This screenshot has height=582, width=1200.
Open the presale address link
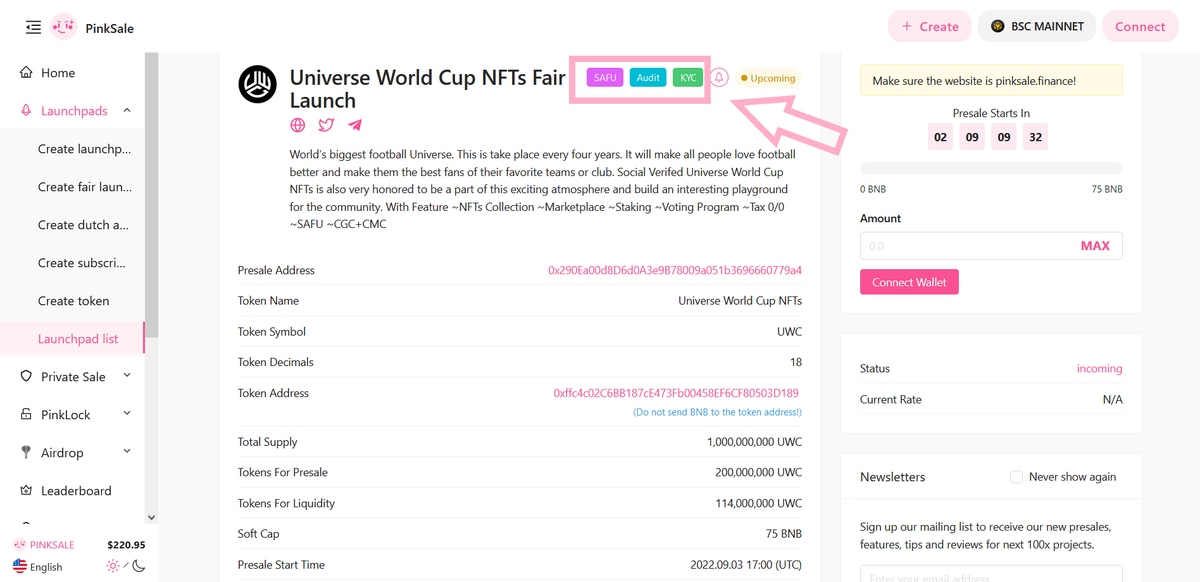(x=675, y=270)
